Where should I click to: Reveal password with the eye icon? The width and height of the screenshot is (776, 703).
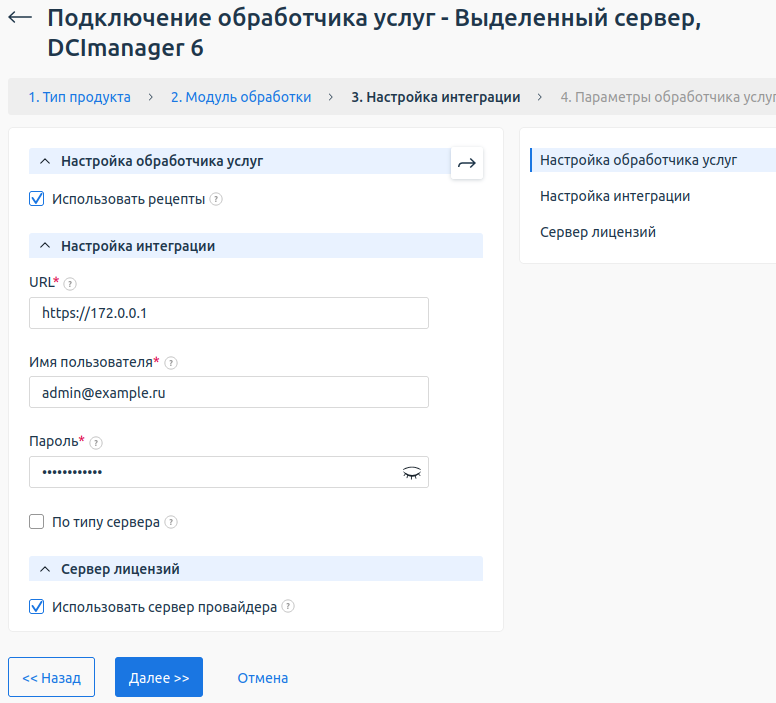point(411,473)
